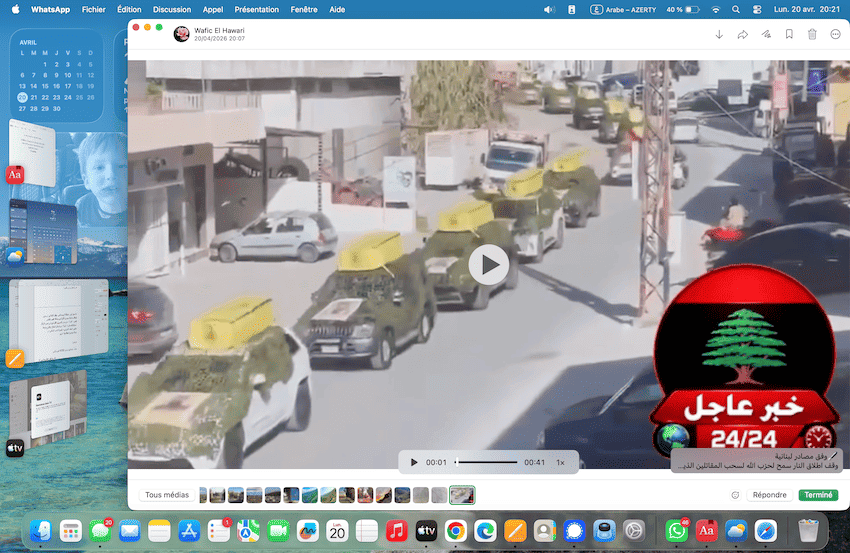The image size is (850, 553).
Task: Open the drawing markup tool
Action: point(766,34)
